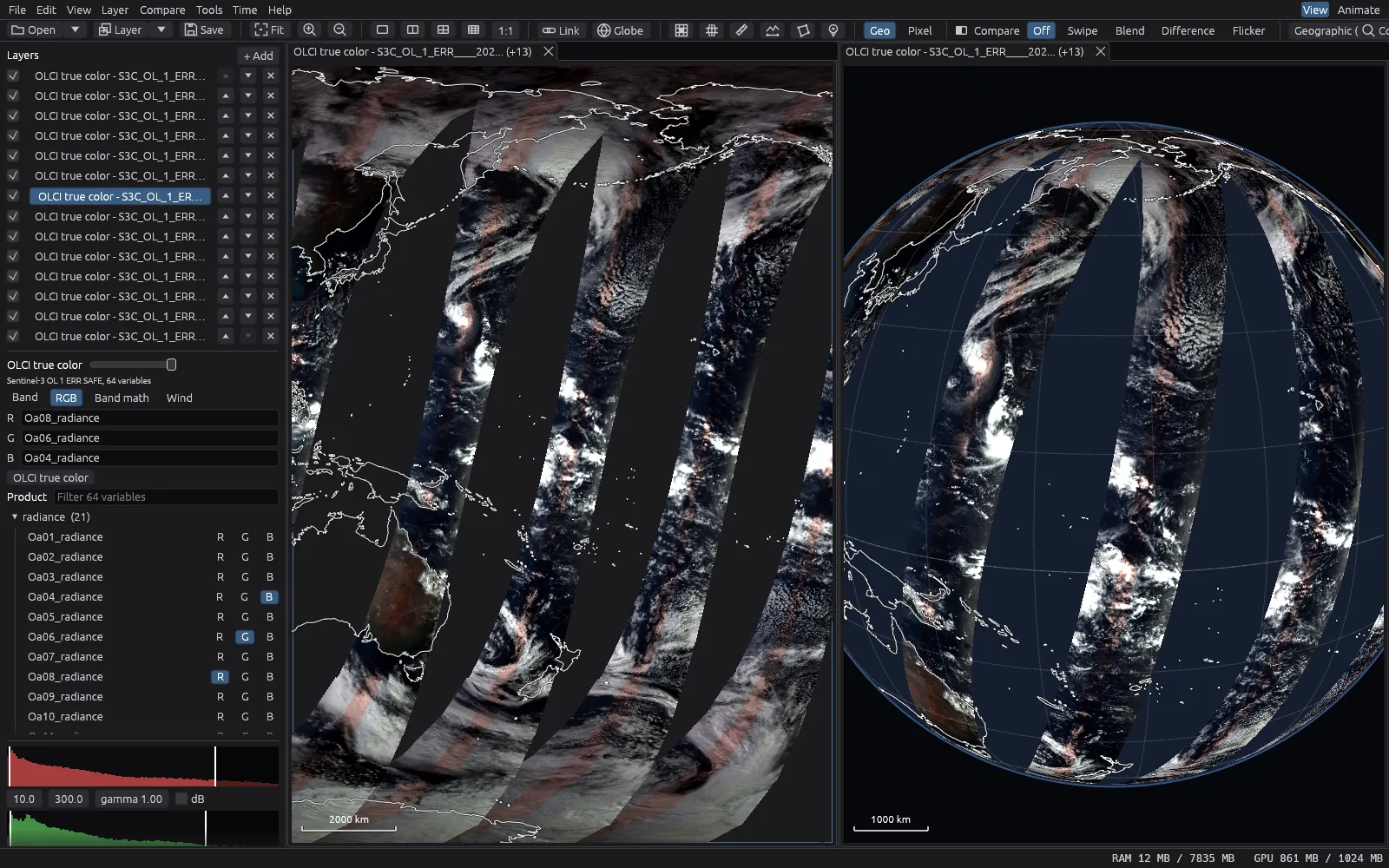The image size is (1389, 868).
Task: Click the zoom out magnifier icon
Action: (340, 30)
